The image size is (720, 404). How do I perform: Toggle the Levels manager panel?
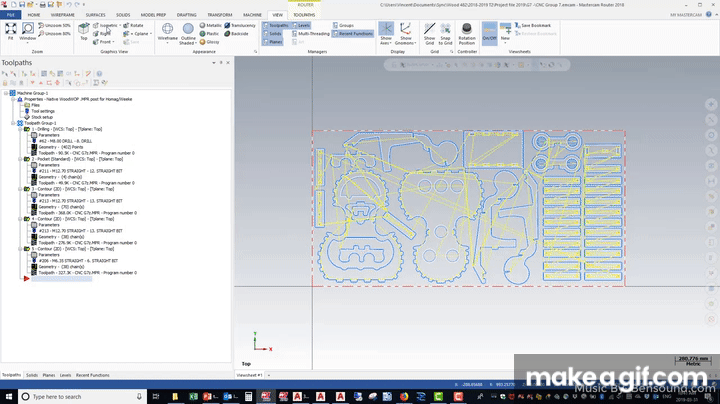303,25
